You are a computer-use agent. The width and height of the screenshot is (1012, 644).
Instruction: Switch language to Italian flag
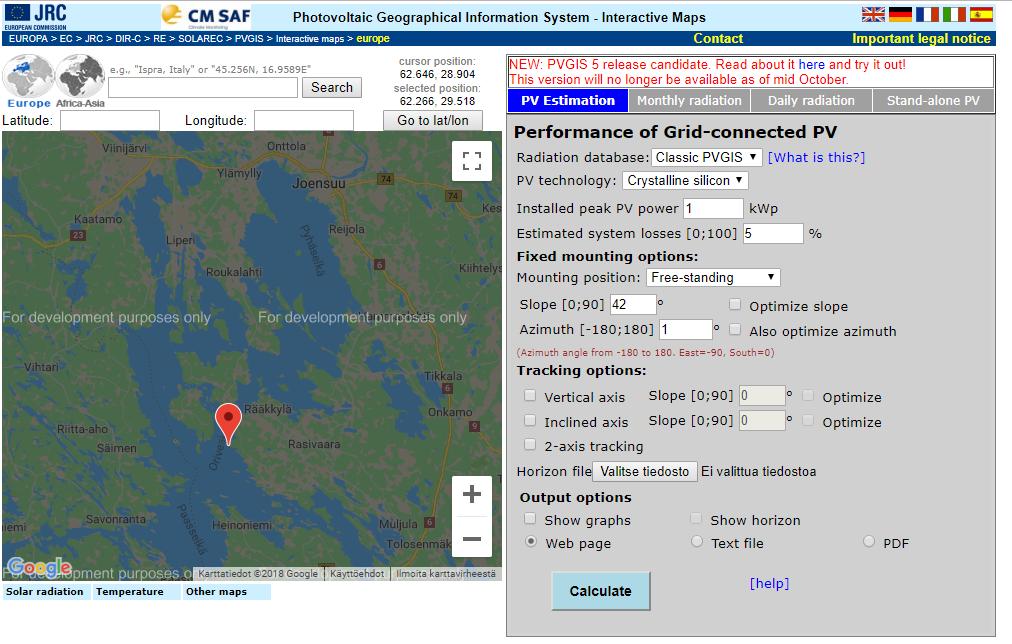click(x=954, y=14)
